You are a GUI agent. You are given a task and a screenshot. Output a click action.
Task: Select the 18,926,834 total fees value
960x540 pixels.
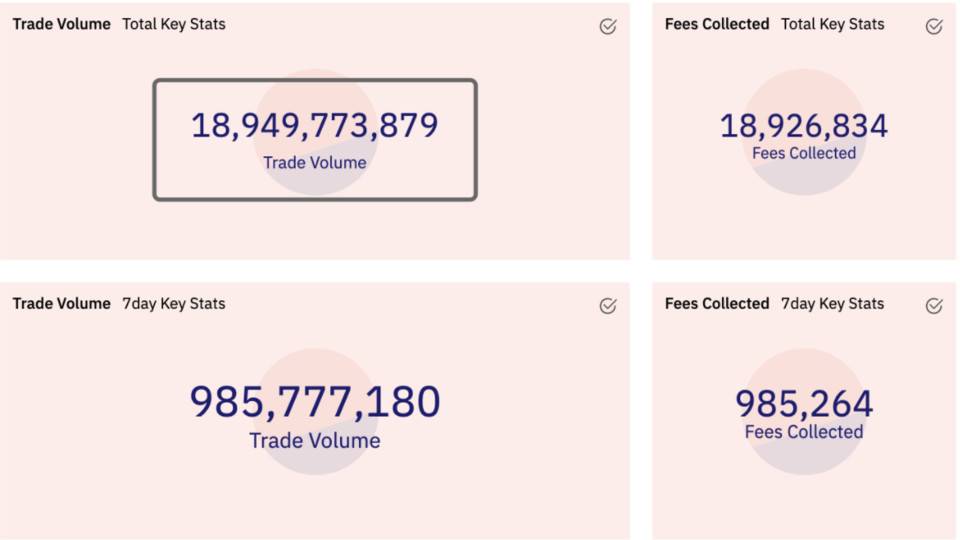804,126
